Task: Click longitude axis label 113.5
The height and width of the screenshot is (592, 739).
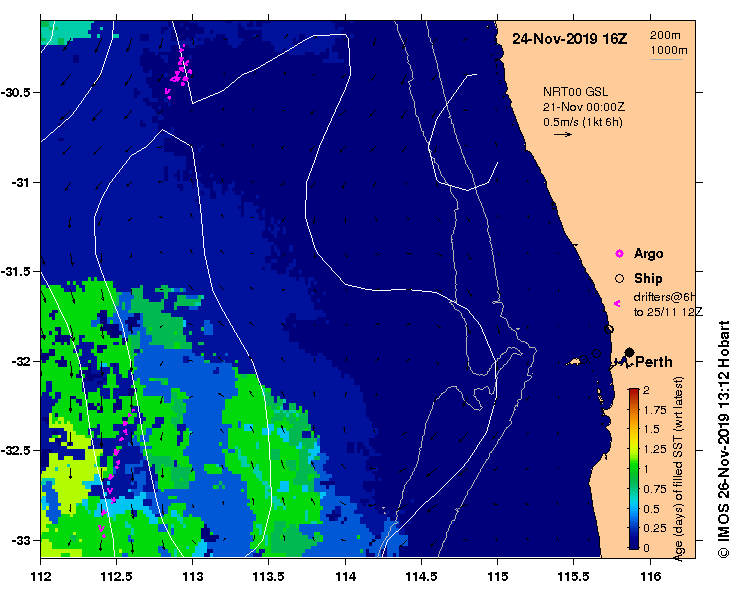Action: tap(269, 576)
